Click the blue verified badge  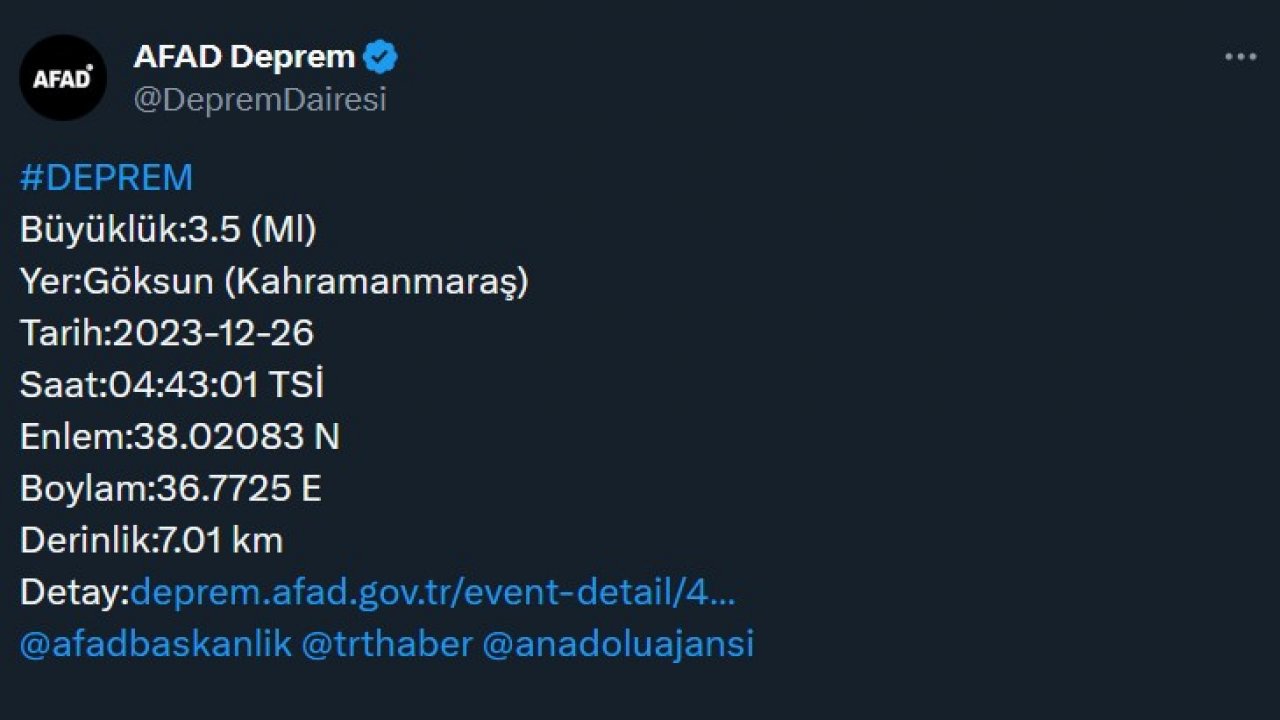point(380,57)
